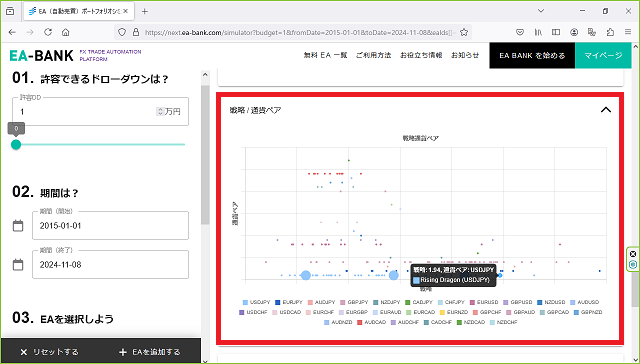Click the leftmost large USDJPY bubble
Viewport: 640px width, 364px height.
pos(306,275)
